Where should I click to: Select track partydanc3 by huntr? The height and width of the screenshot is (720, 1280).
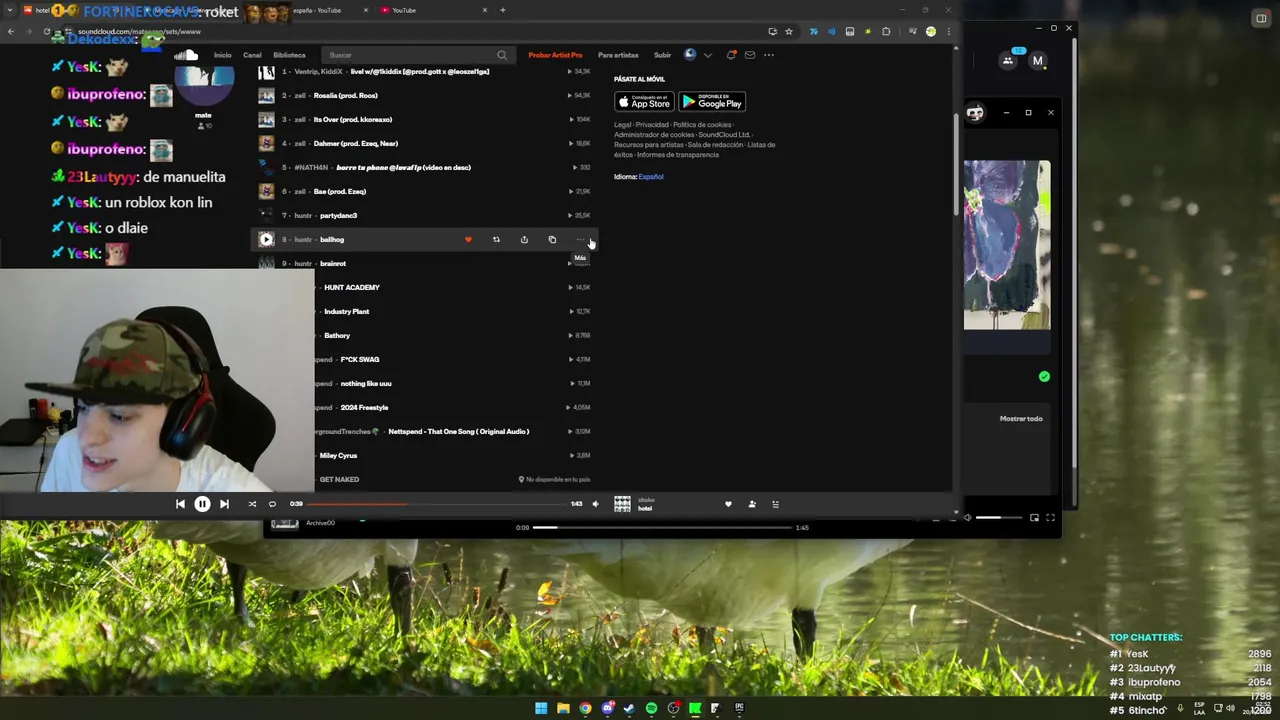[338, 215]
